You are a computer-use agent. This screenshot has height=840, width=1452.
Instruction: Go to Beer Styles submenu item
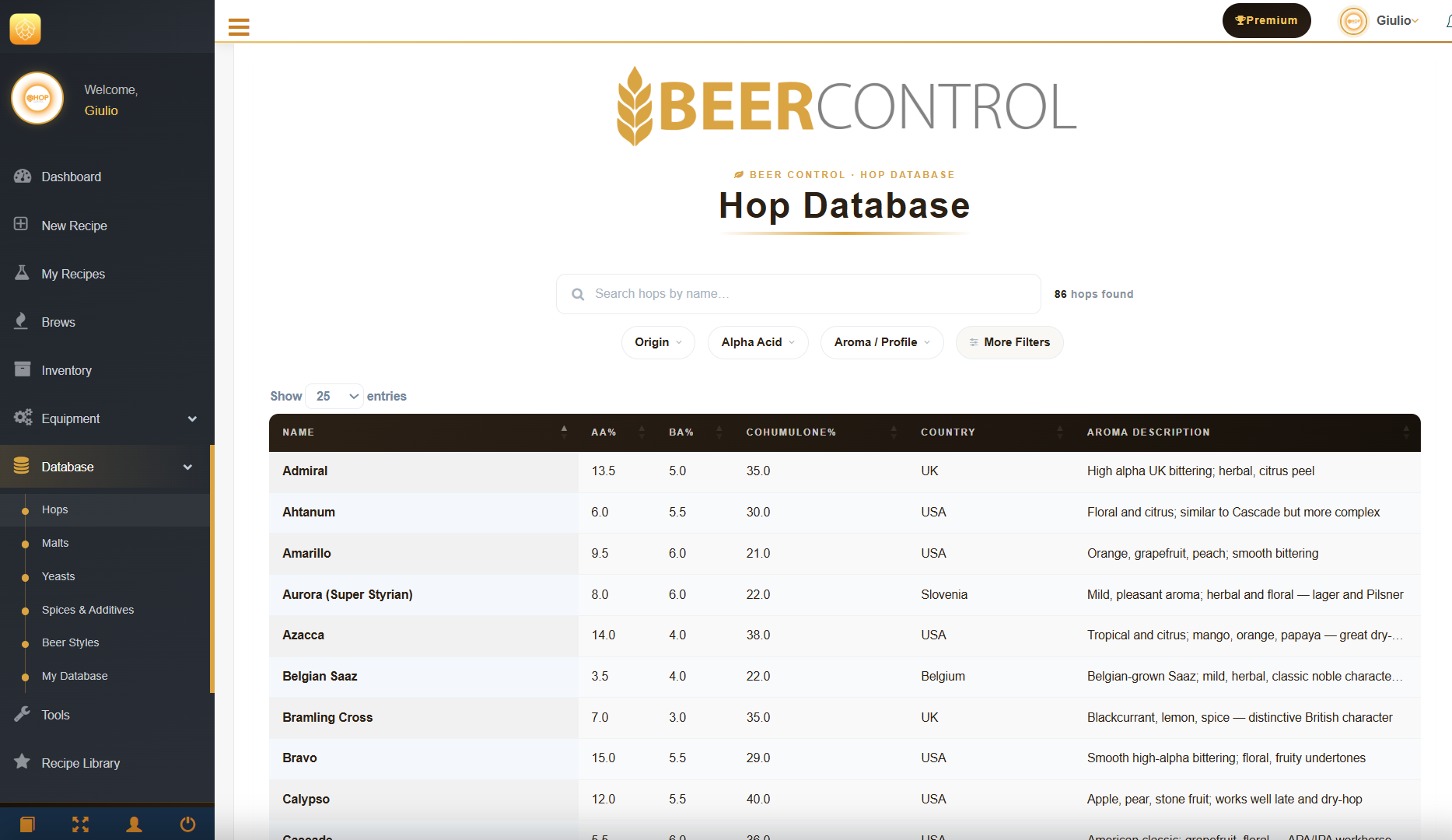point(71,642)
